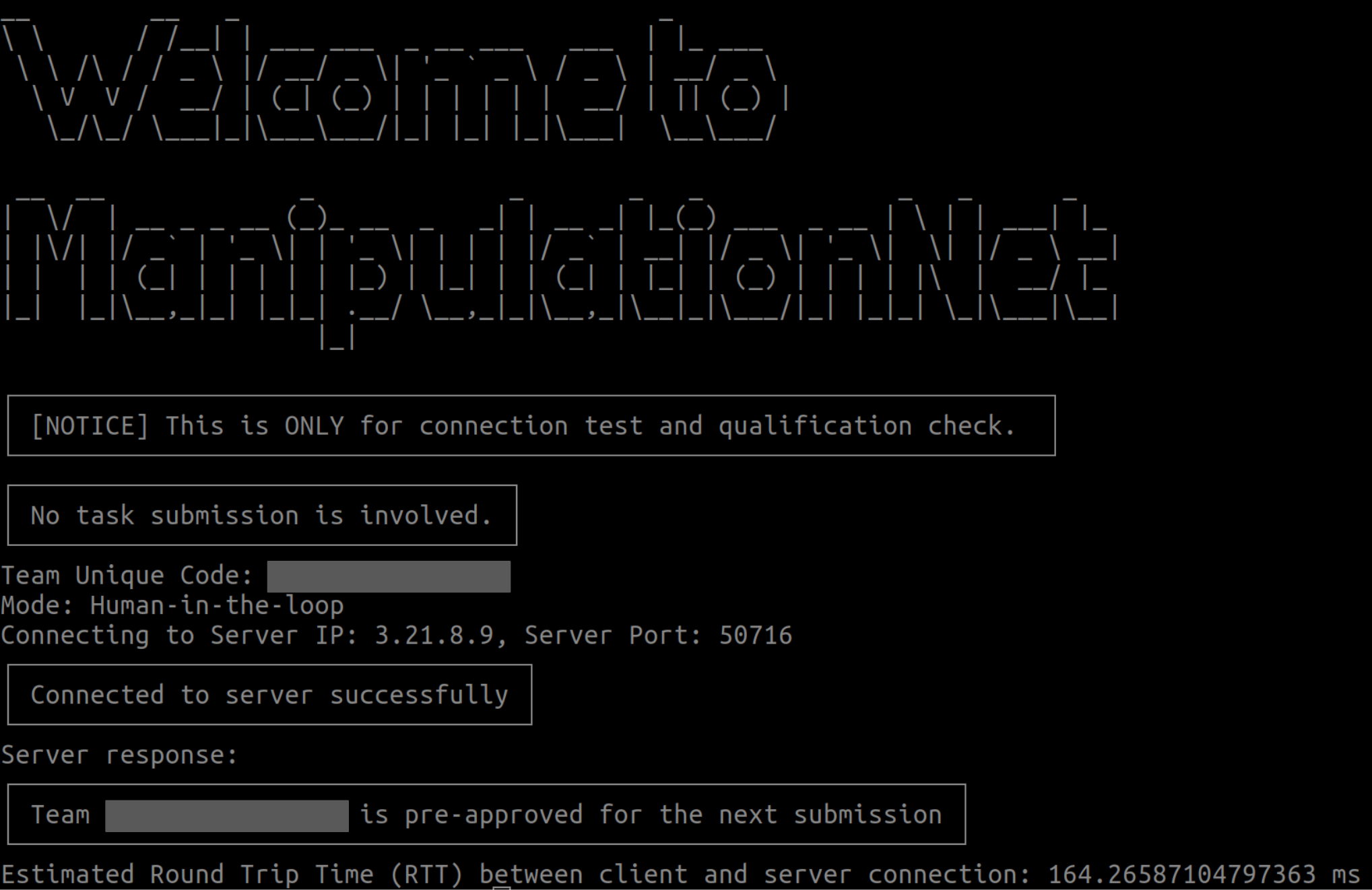The image size is (1372, 890).
Task: Click the 'Team Unique Code:' label
Action: click(127, 576)
